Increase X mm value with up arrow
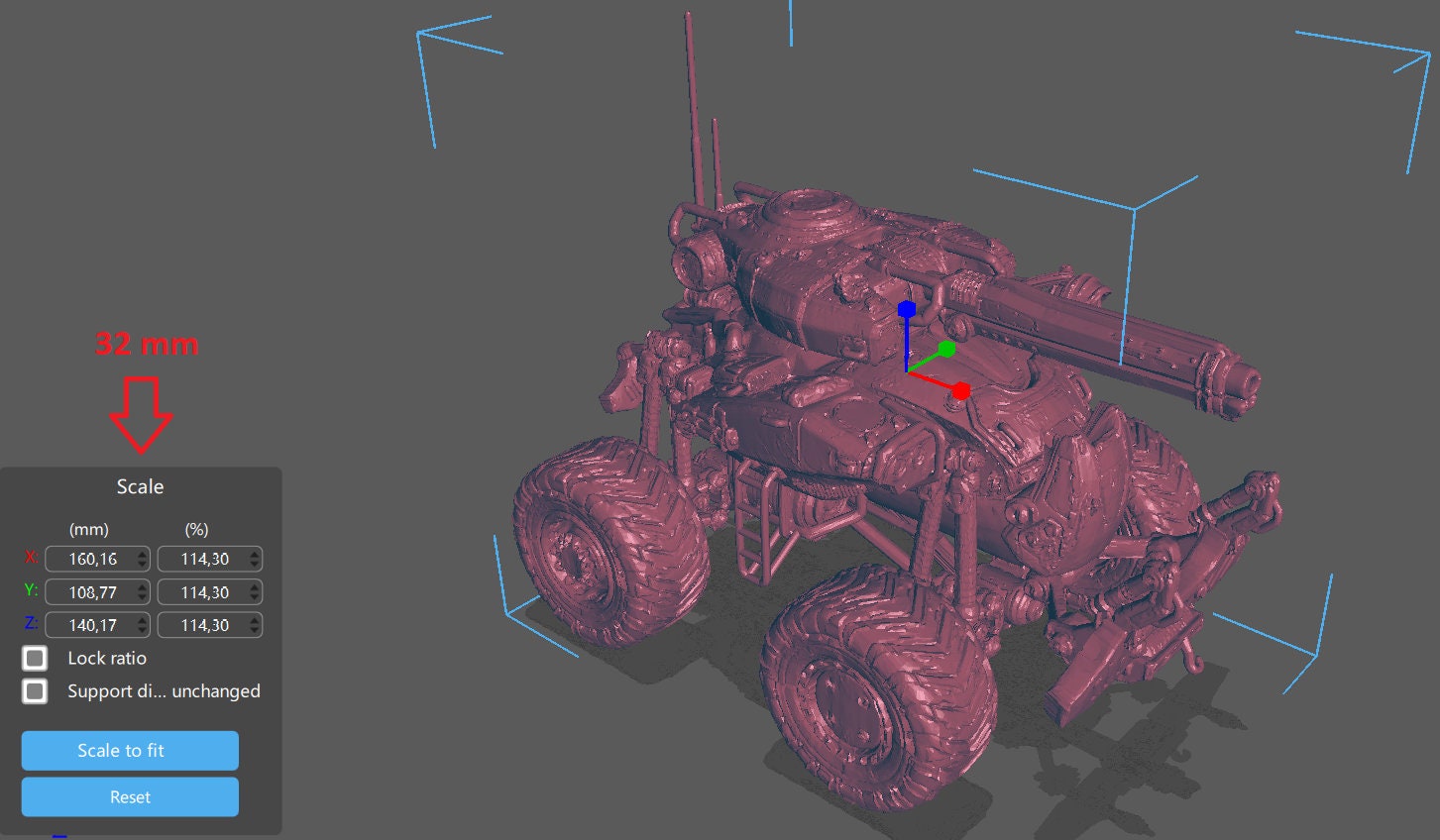 [142, 554]
